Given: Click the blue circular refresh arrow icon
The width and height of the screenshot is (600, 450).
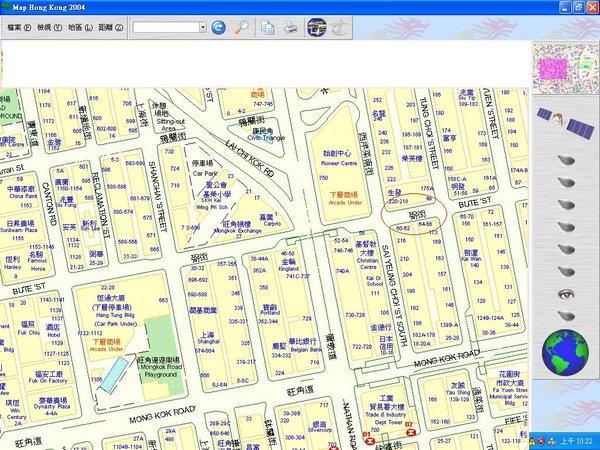Looking at the screenshot, I should tap(218, 27).
